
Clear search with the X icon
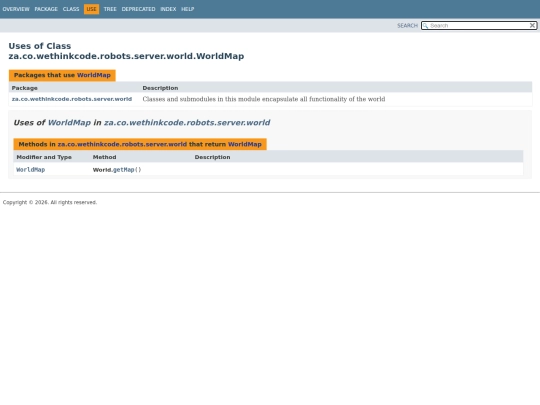click(x=532, y=25)
